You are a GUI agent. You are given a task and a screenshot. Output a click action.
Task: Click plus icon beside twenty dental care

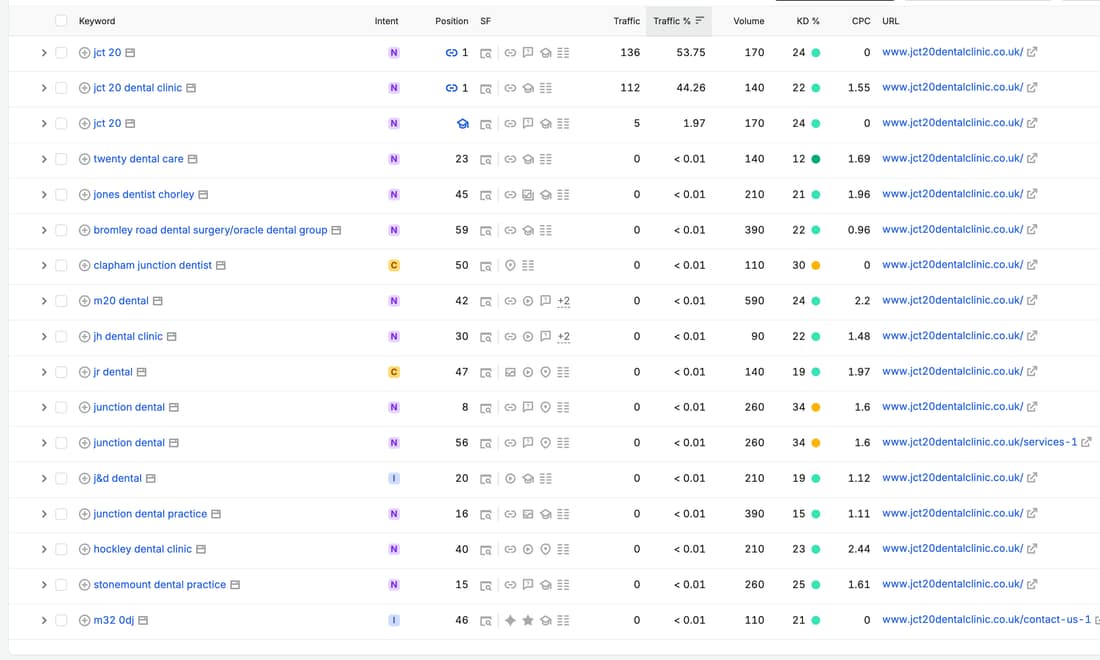tap(84, 159)
